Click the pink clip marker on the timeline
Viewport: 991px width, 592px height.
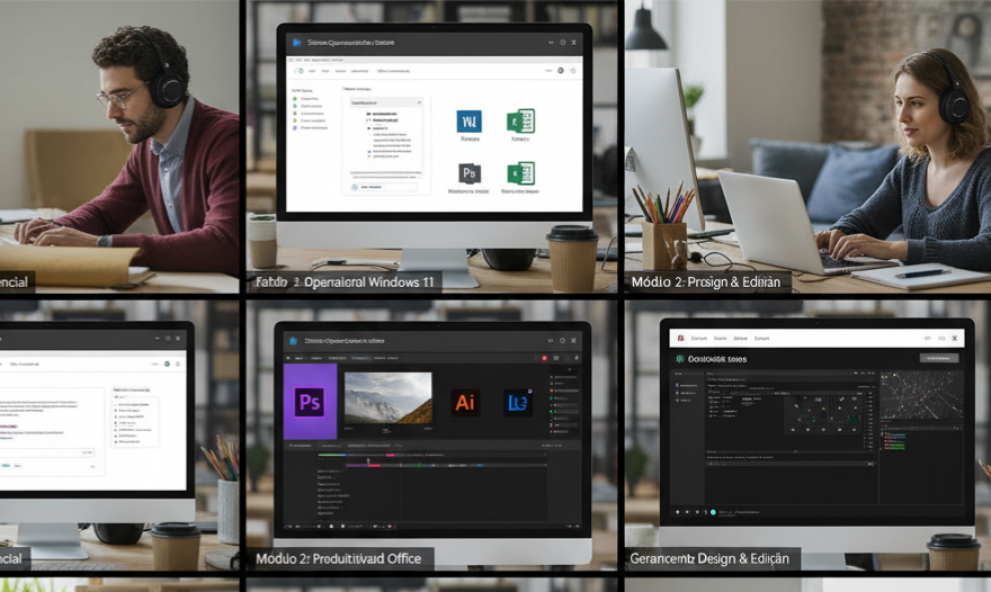pos(369,462)
